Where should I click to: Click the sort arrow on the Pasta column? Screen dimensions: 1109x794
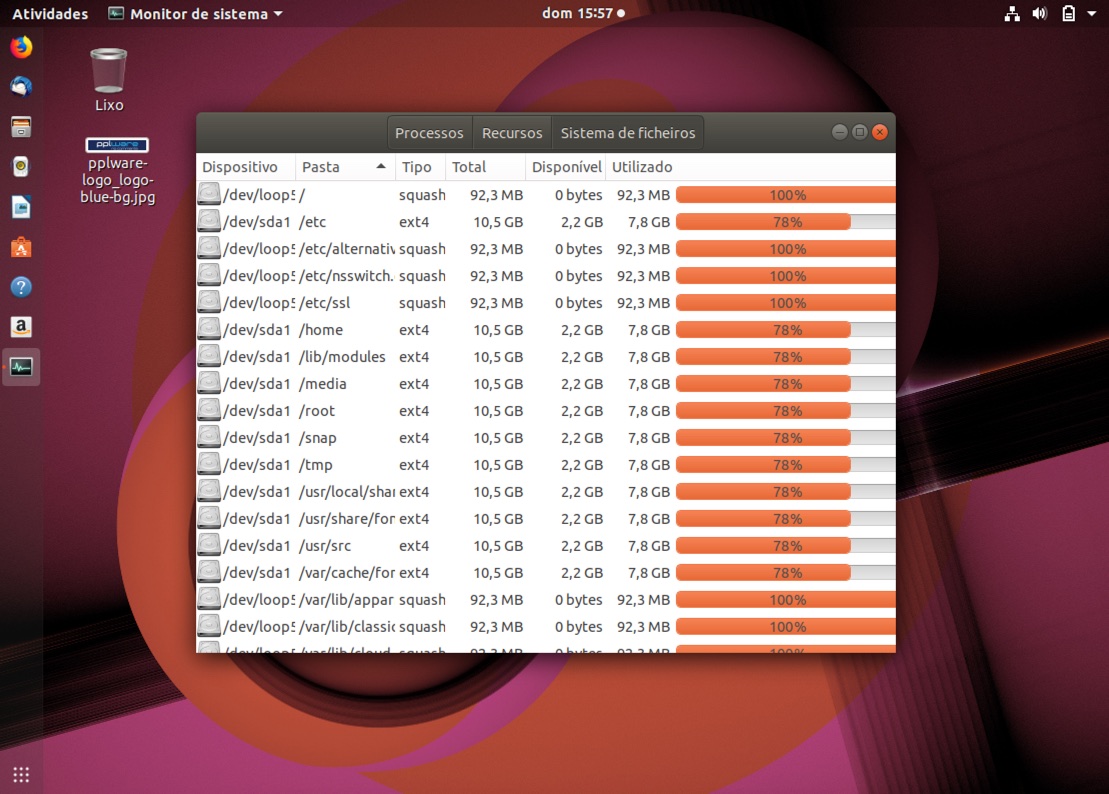pos(381,167)
